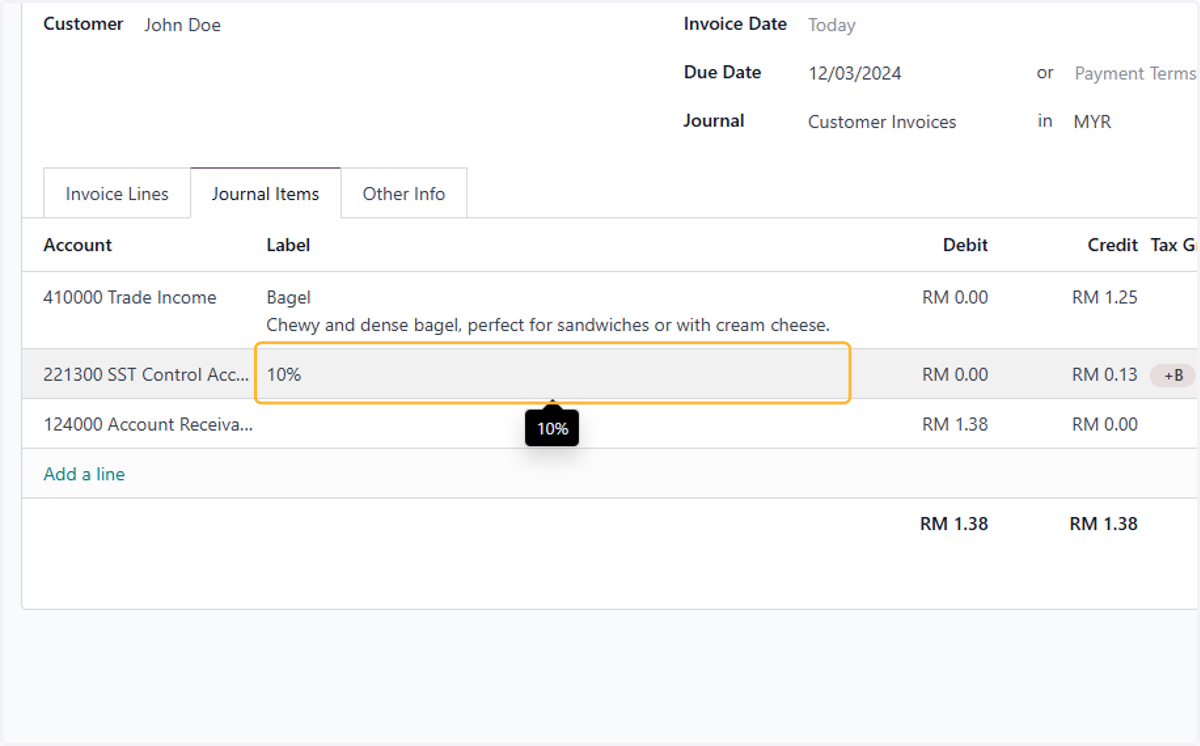Click the Debit column header

[x=965, y=245]
